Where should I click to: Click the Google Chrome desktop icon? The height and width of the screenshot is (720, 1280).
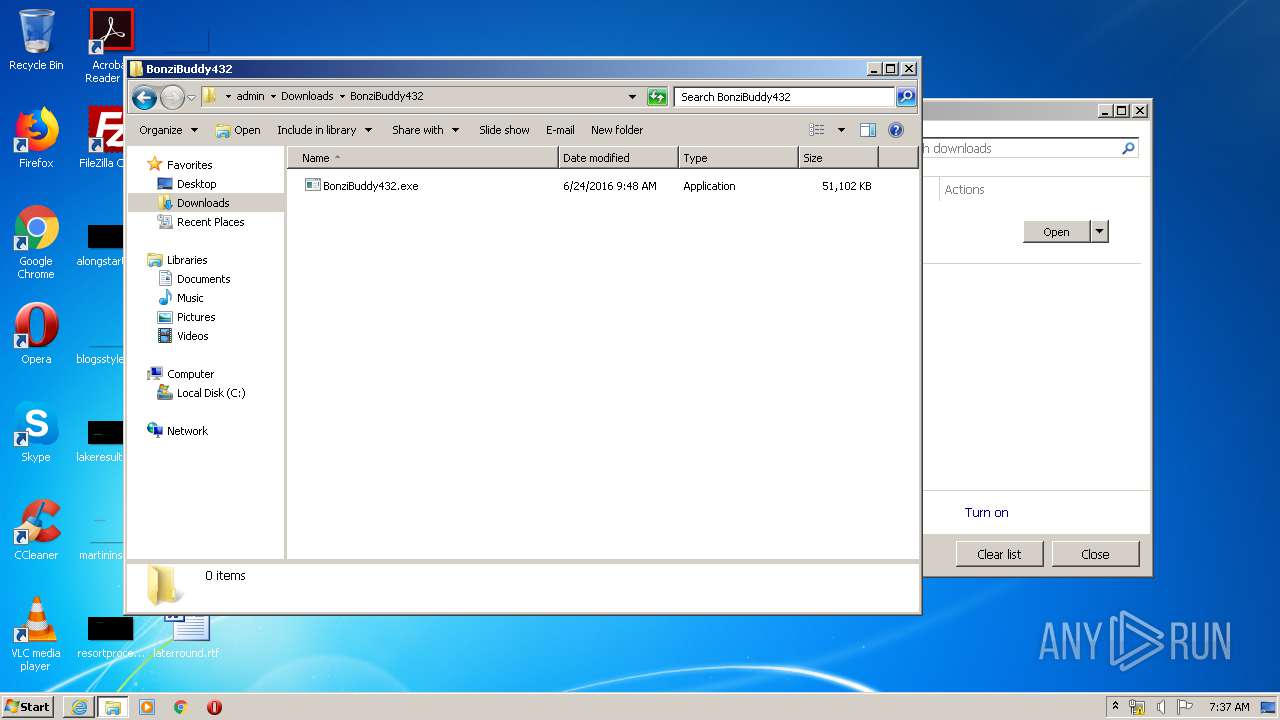[36, 243]
